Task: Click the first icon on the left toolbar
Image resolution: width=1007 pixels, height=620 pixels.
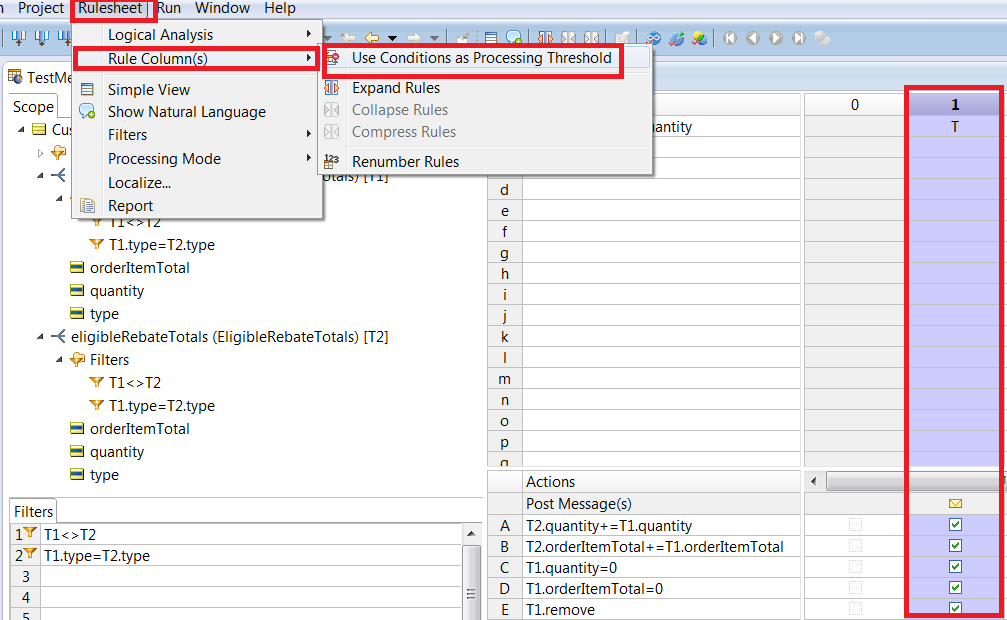Action: coord(19,38)
